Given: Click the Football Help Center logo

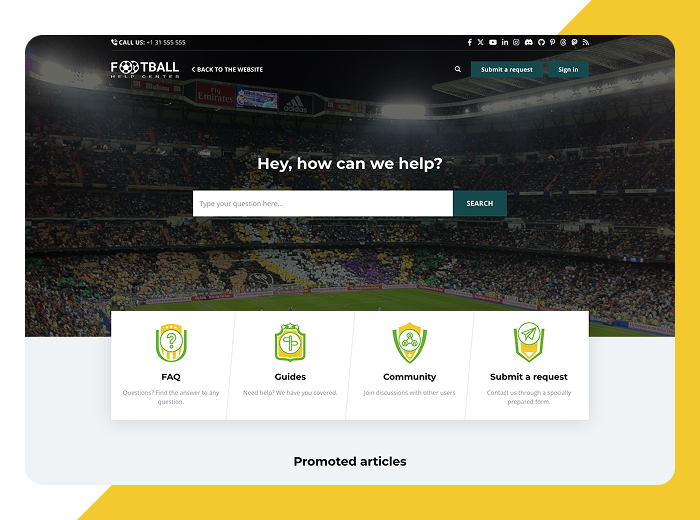Looking at the screenshot, I should (x=145, y=69).
